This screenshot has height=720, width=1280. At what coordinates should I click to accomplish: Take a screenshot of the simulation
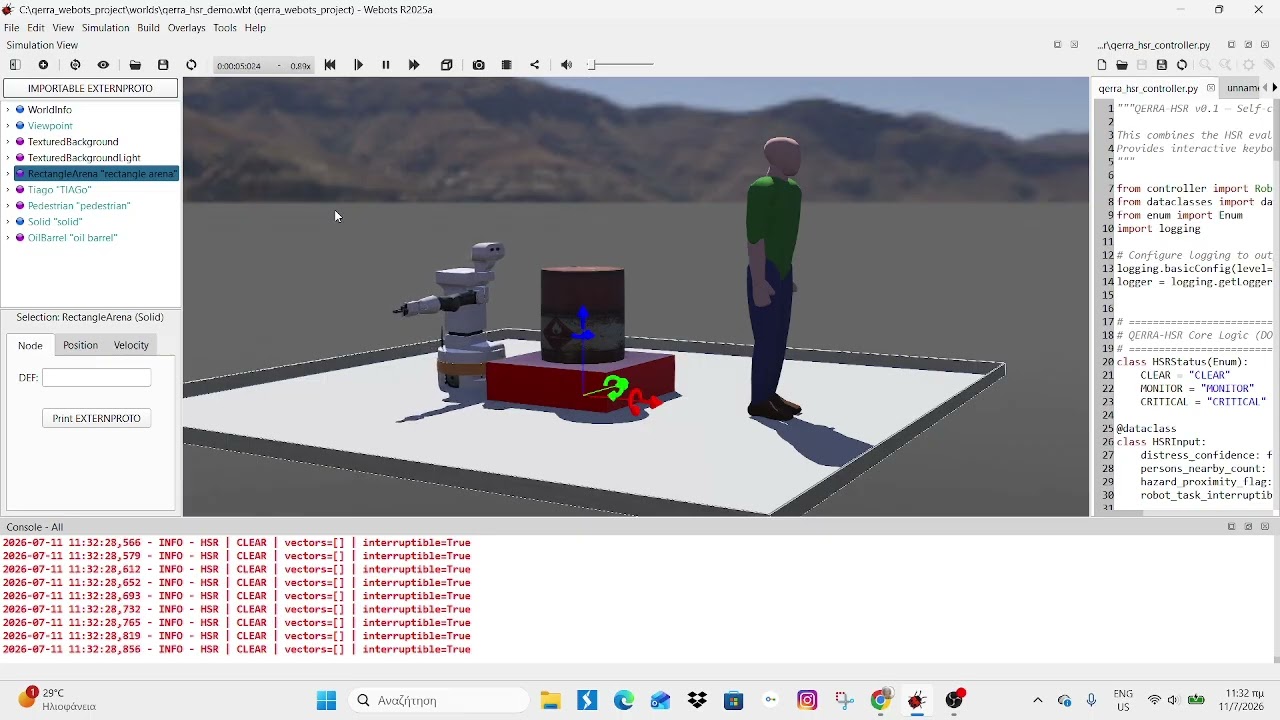(479, 65)
